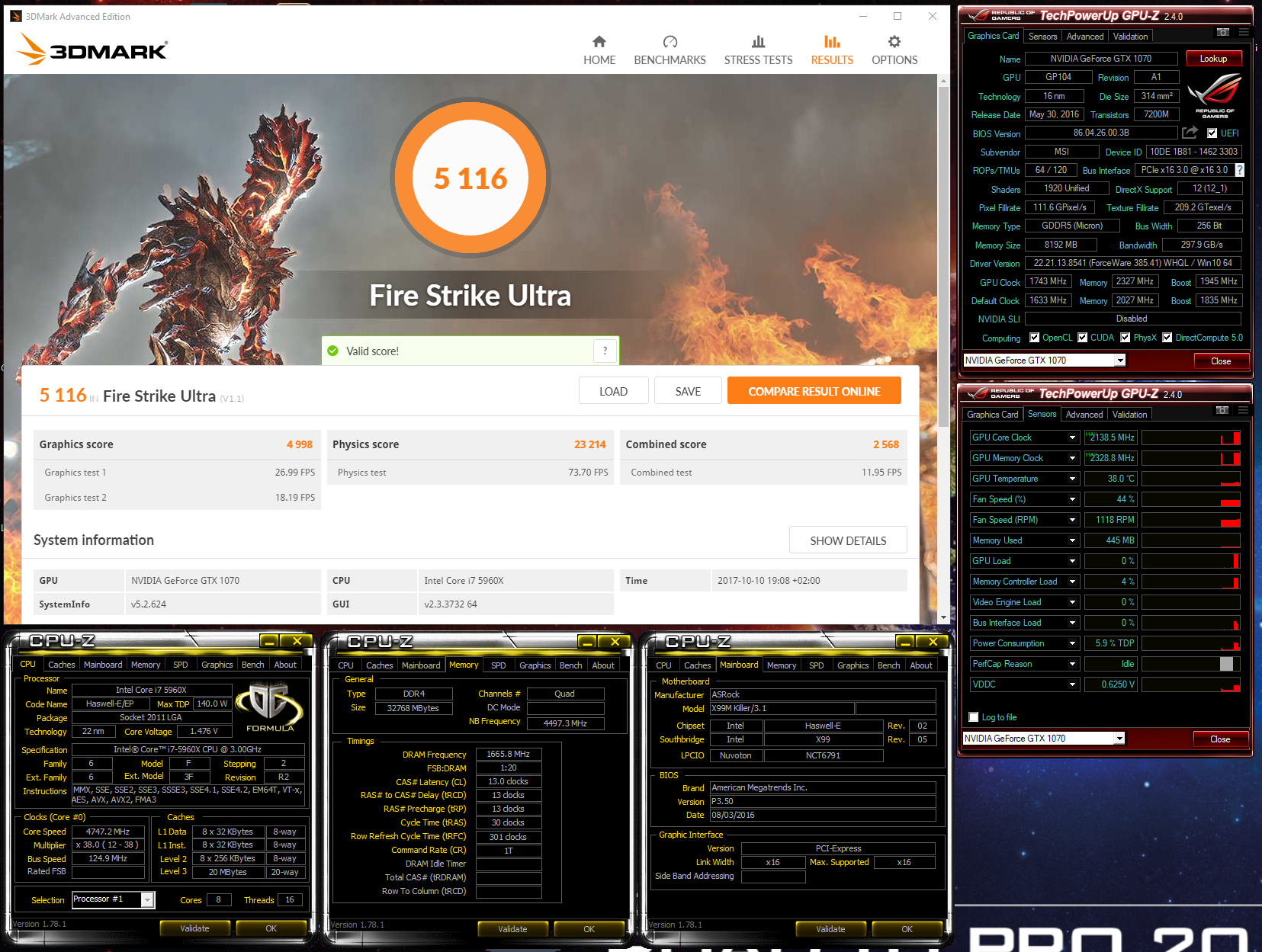Click the question mark beside Valid score
This screenshot has width=1262, height=952.
pos(605,351)
